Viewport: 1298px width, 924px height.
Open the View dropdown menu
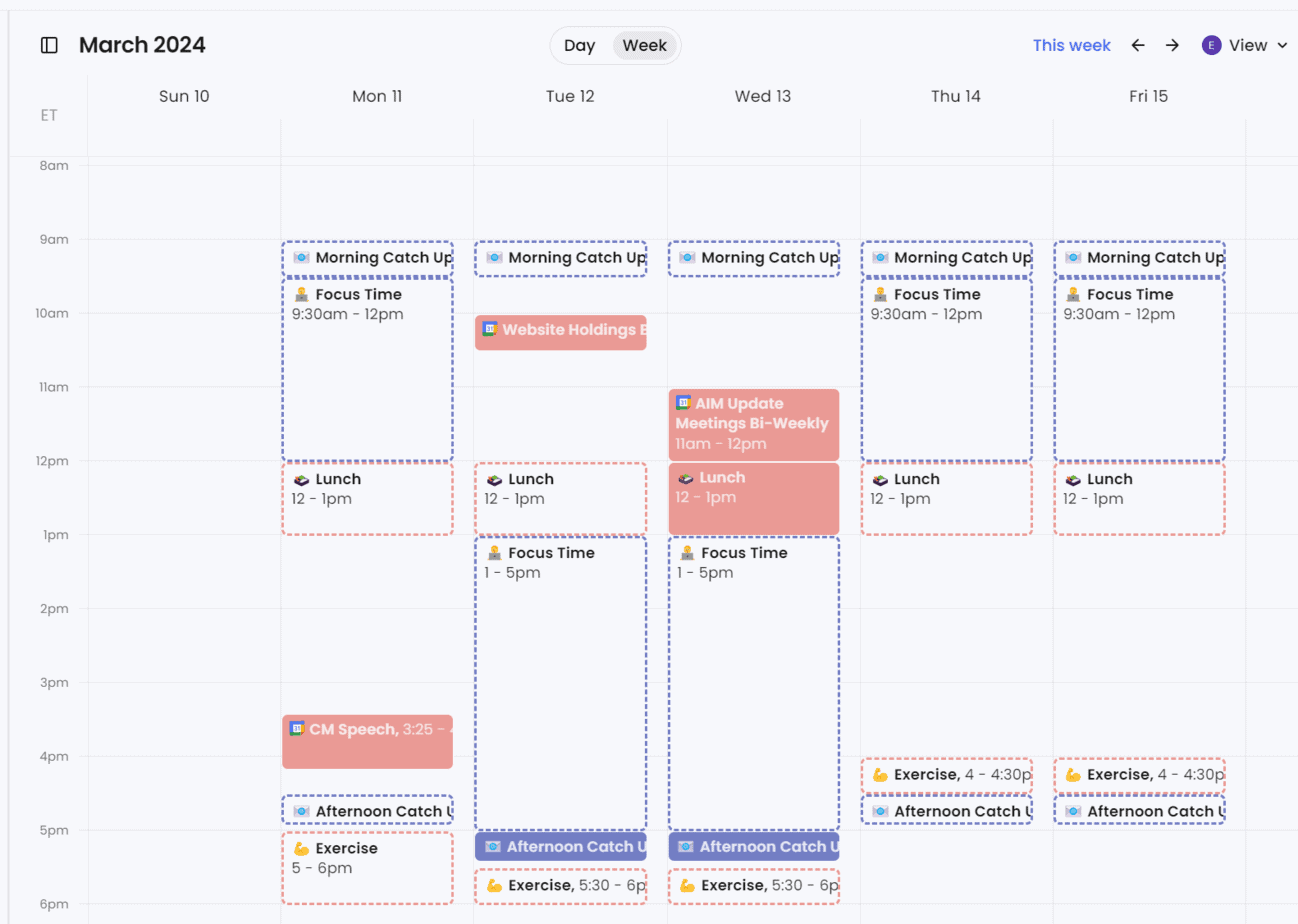(1247, 45)
